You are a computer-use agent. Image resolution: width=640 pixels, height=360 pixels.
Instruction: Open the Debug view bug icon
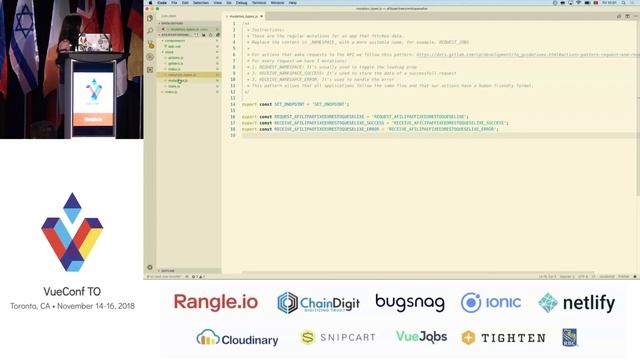pyautogui.click(x=150, y=57)
